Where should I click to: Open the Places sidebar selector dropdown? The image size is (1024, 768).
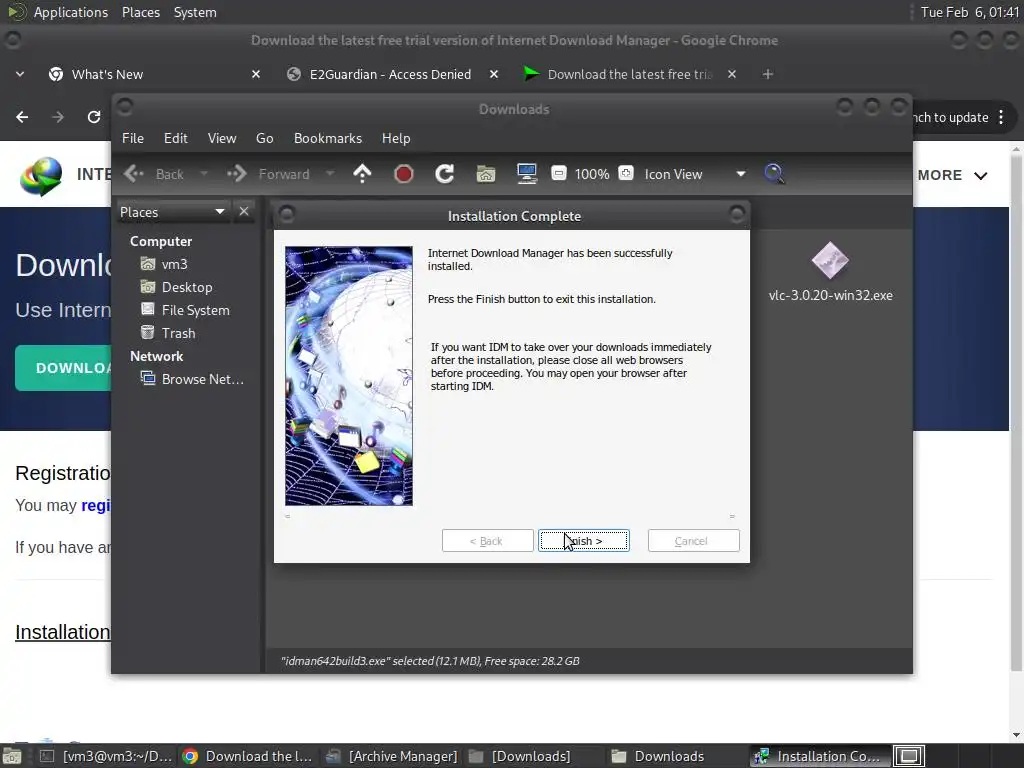[x=172, y=212]
